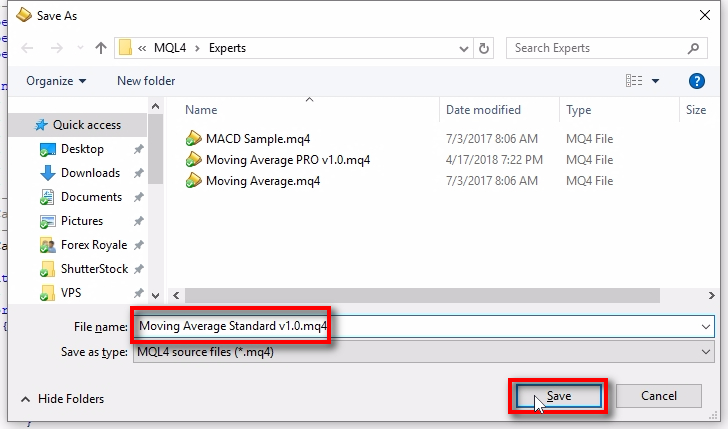Expand the view options dropdown arrow
Viewport: 728px width, 429px height.
coord(656,81)
